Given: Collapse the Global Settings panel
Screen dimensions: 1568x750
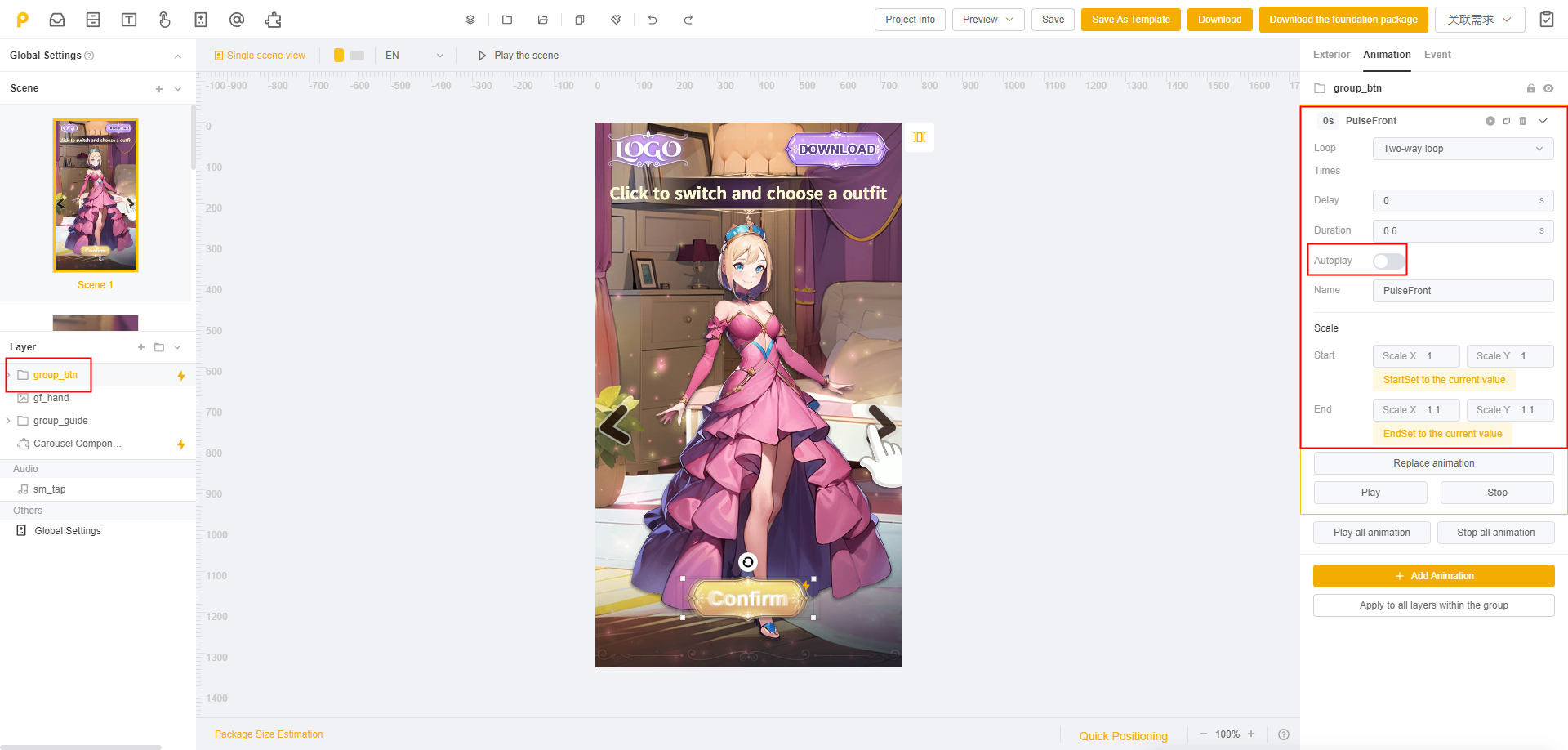Looking at the screenshot, I should click(178, 56).
